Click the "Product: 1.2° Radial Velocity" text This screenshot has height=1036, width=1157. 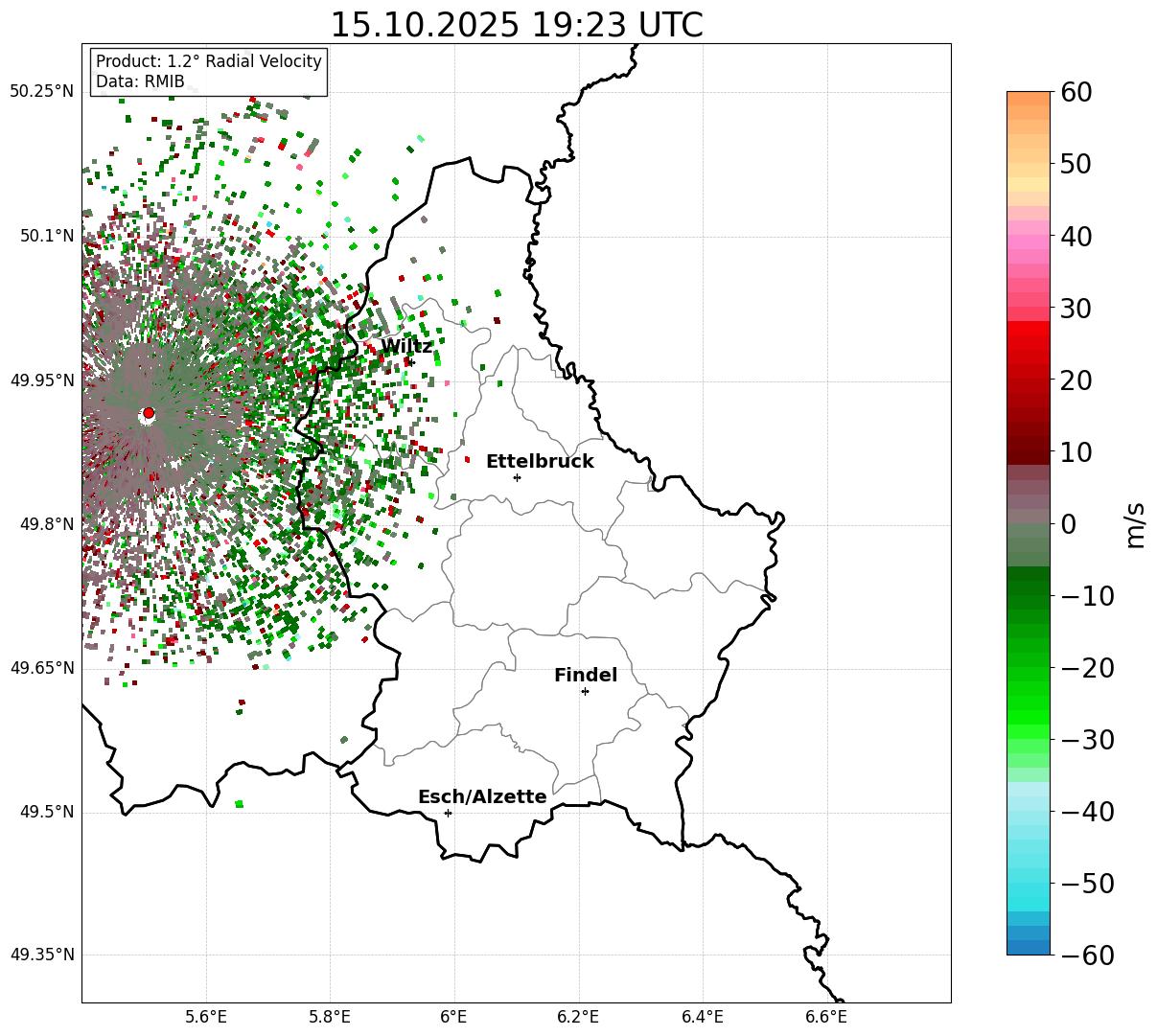point(209,61)
